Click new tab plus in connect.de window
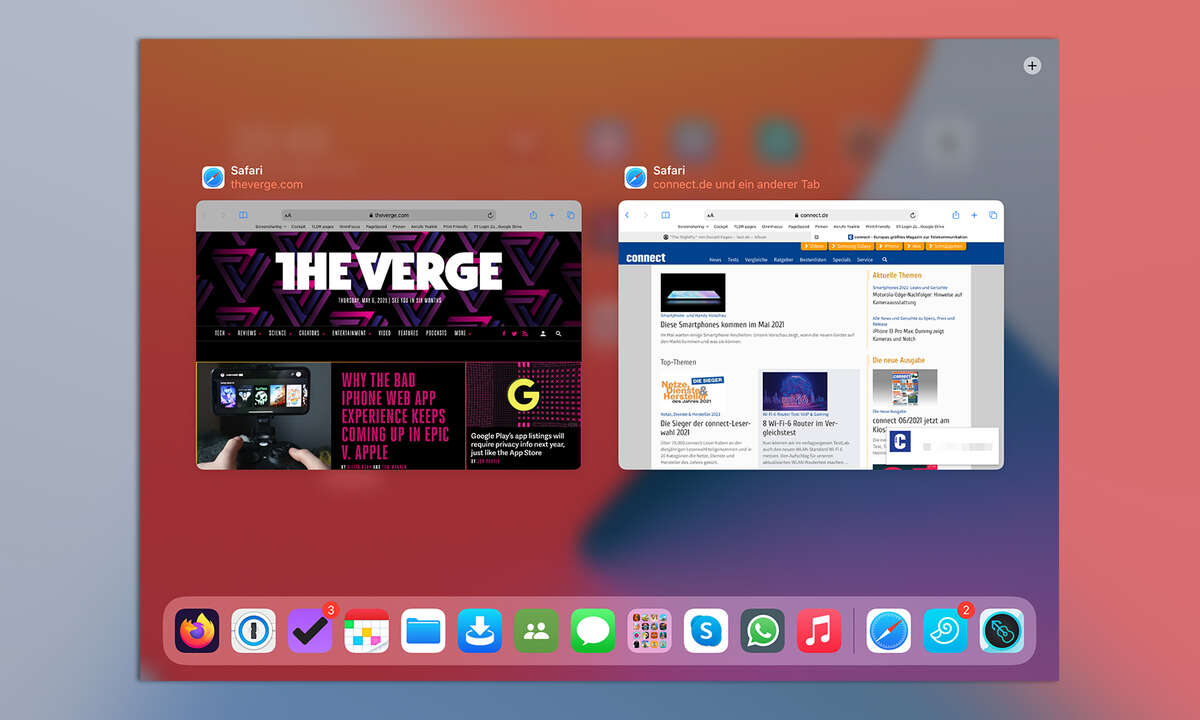This screenshot has height=720, width=1200. 974,215
